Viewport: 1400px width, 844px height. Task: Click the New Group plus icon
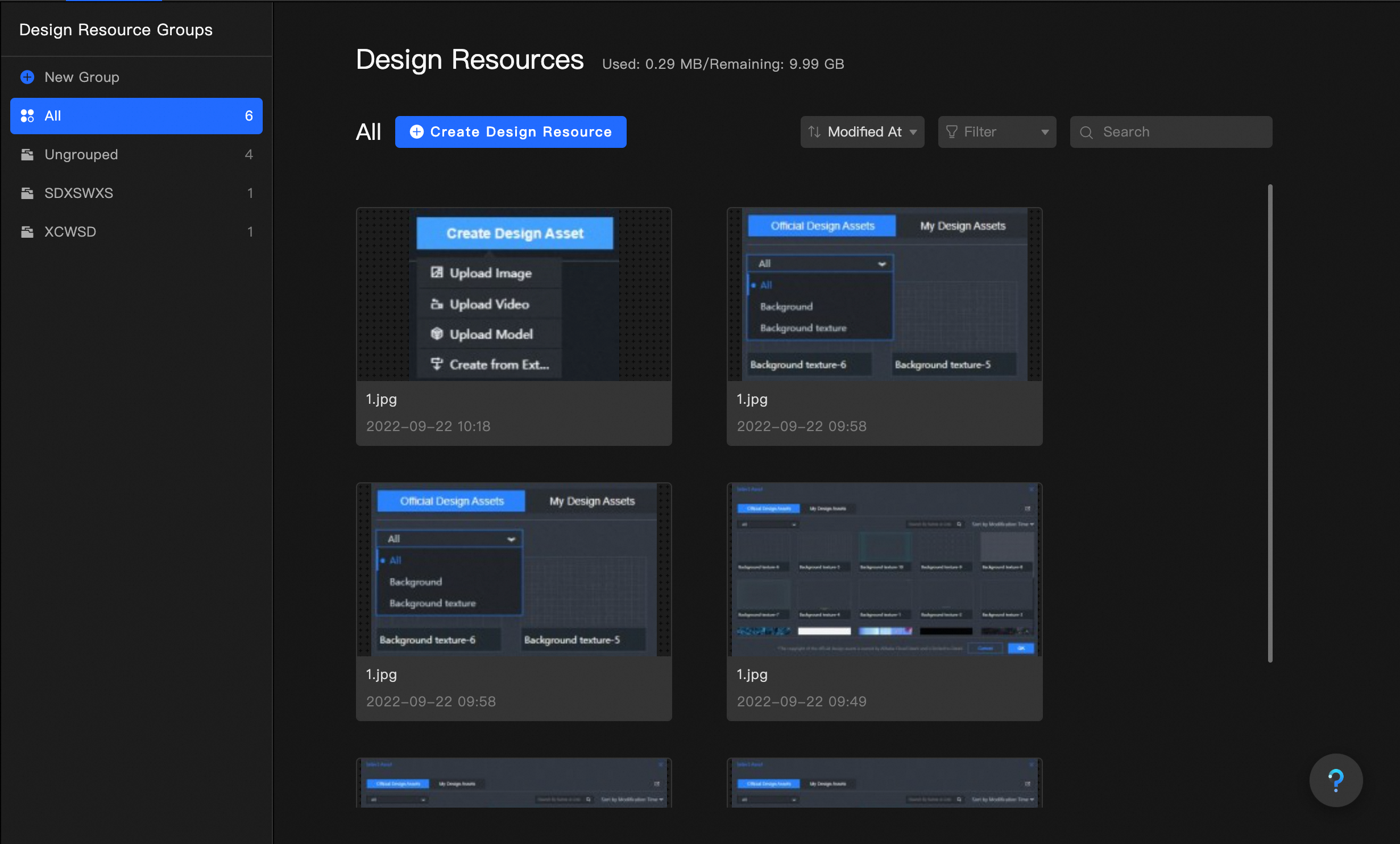[27, 77]
